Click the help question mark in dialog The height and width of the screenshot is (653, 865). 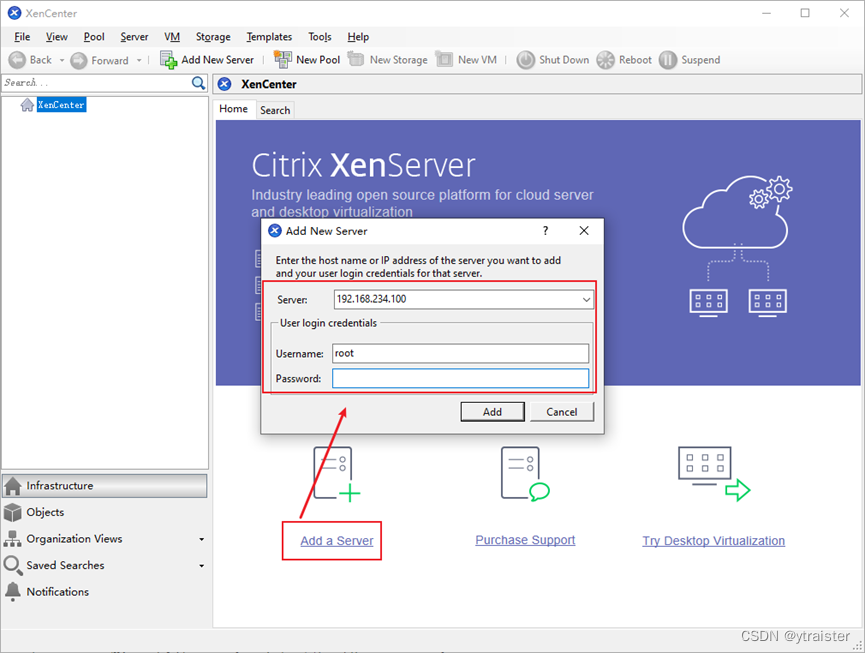click(545, 231)
